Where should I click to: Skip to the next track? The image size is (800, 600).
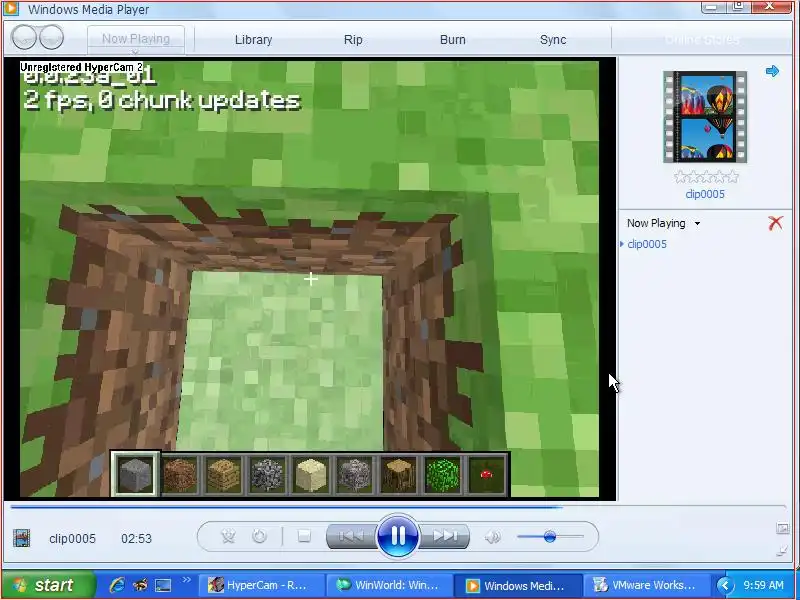[444, 536]
